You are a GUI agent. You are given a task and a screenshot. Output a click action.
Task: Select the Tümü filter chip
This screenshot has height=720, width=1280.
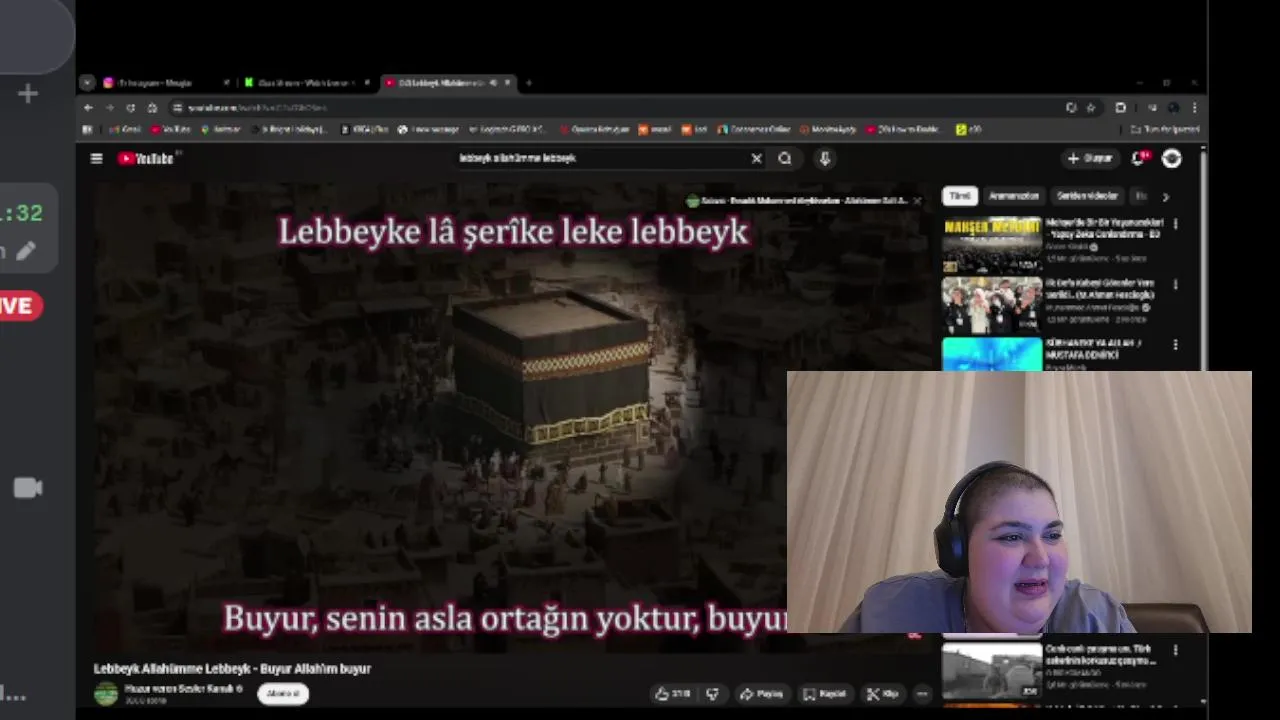pyautogui.click(x=960, y=196)
